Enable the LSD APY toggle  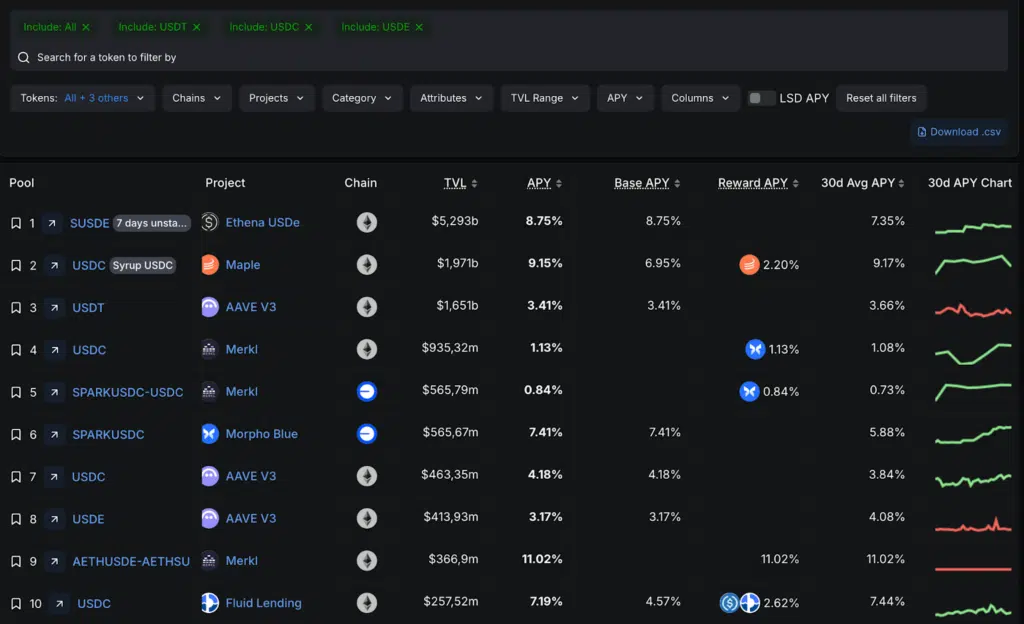coord(761,97)
